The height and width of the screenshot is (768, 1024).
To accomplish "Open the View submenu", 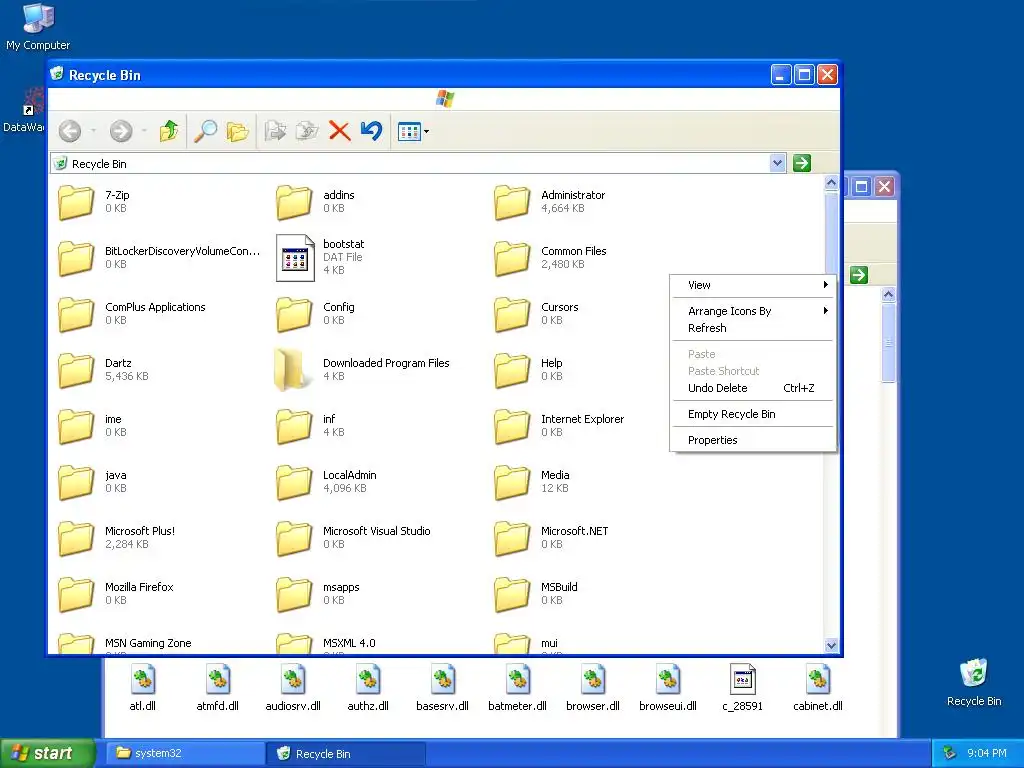I will click(753, 285).
